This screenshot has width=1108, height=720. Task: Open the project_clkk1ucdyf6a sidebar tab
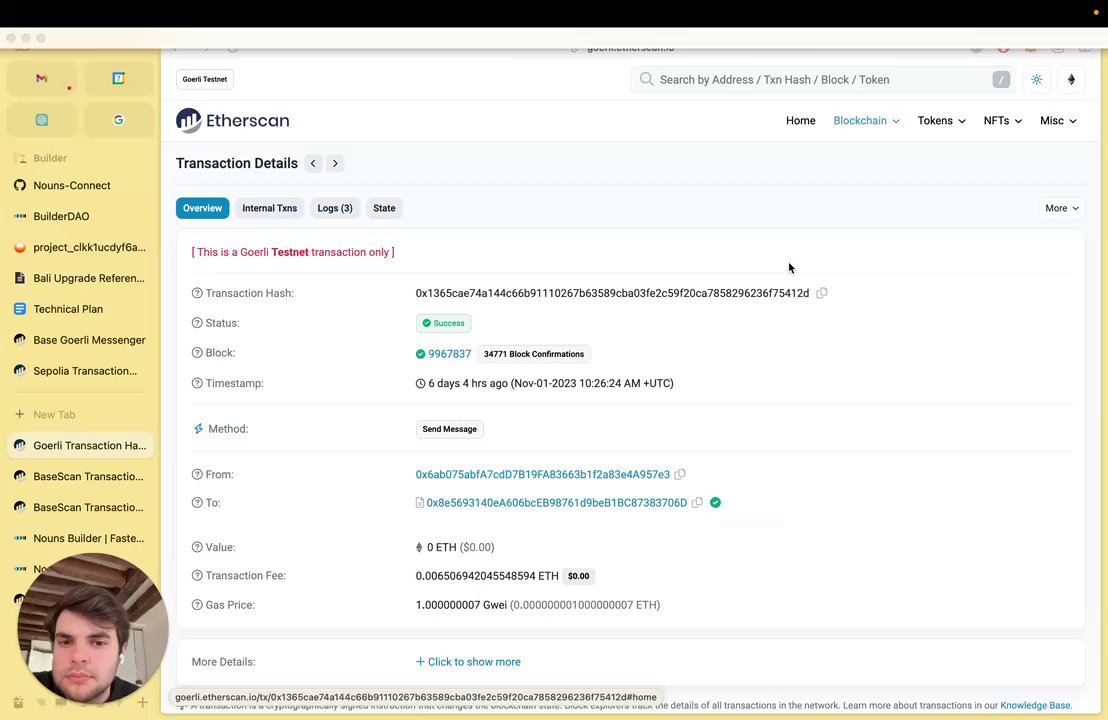pos(81,247)
